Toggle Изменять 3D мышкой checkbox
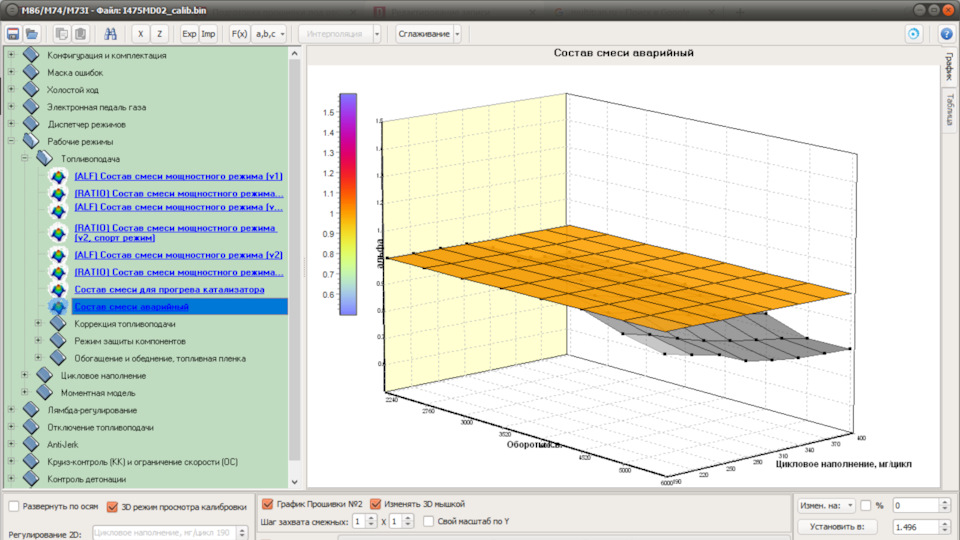Image resolution: width=960 pixels, height=540 pixels. point(375,504)
